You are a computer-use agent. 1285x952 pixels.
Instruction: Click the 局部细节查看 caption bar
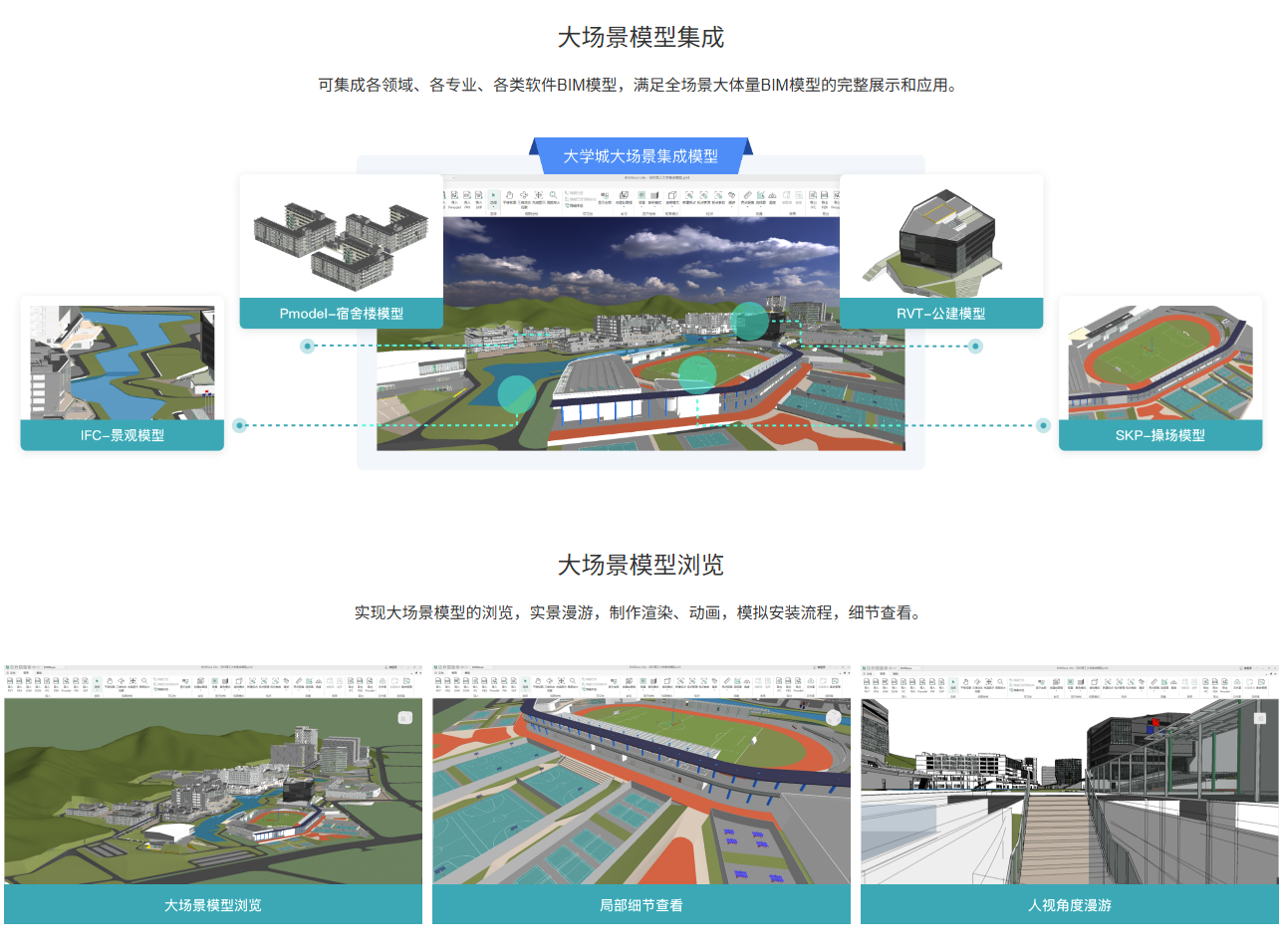(x=641, y=905)
